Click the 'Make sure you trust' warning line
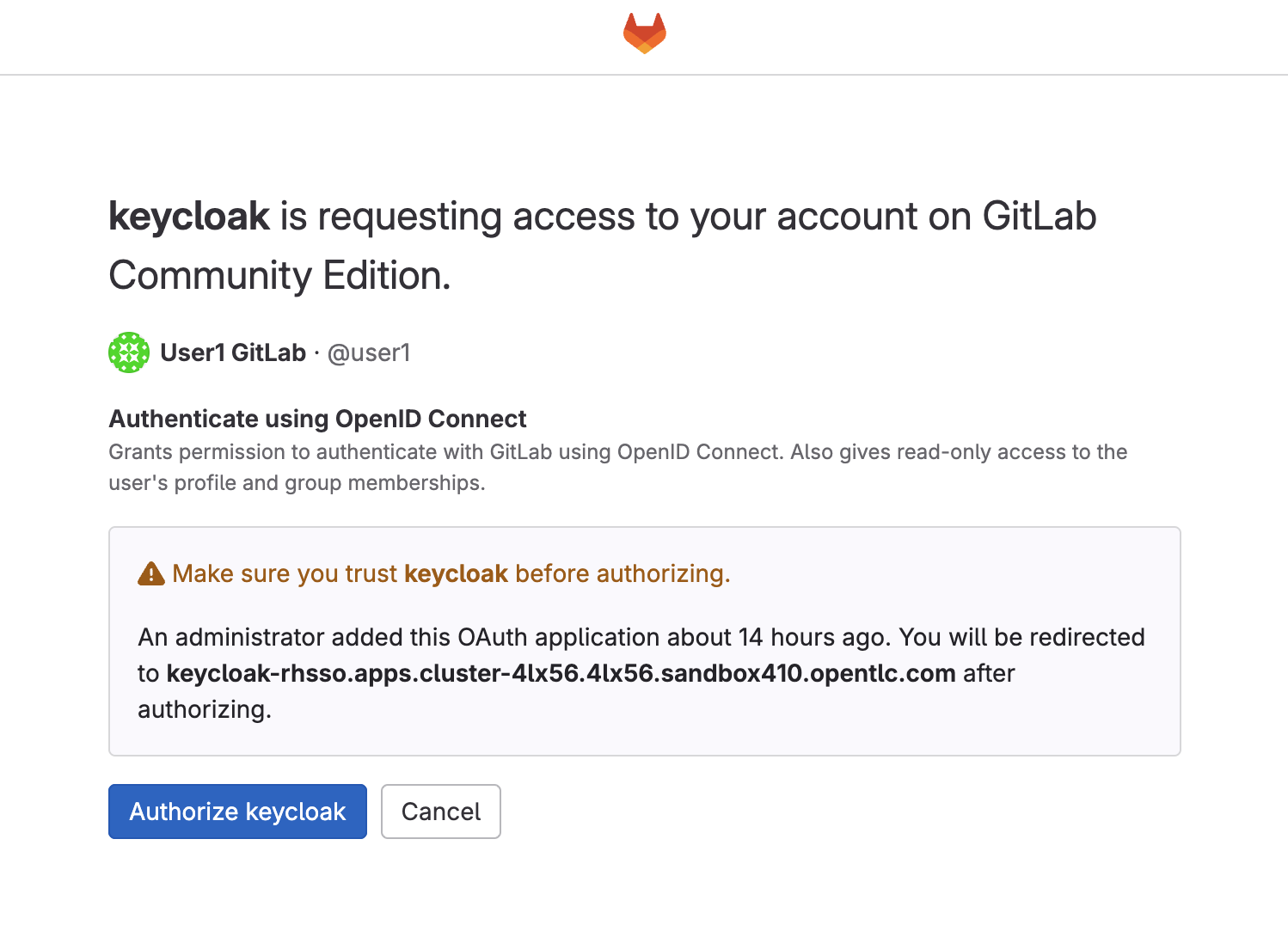Viewport: 1288px width, 925px height. (x=434, y=573)
